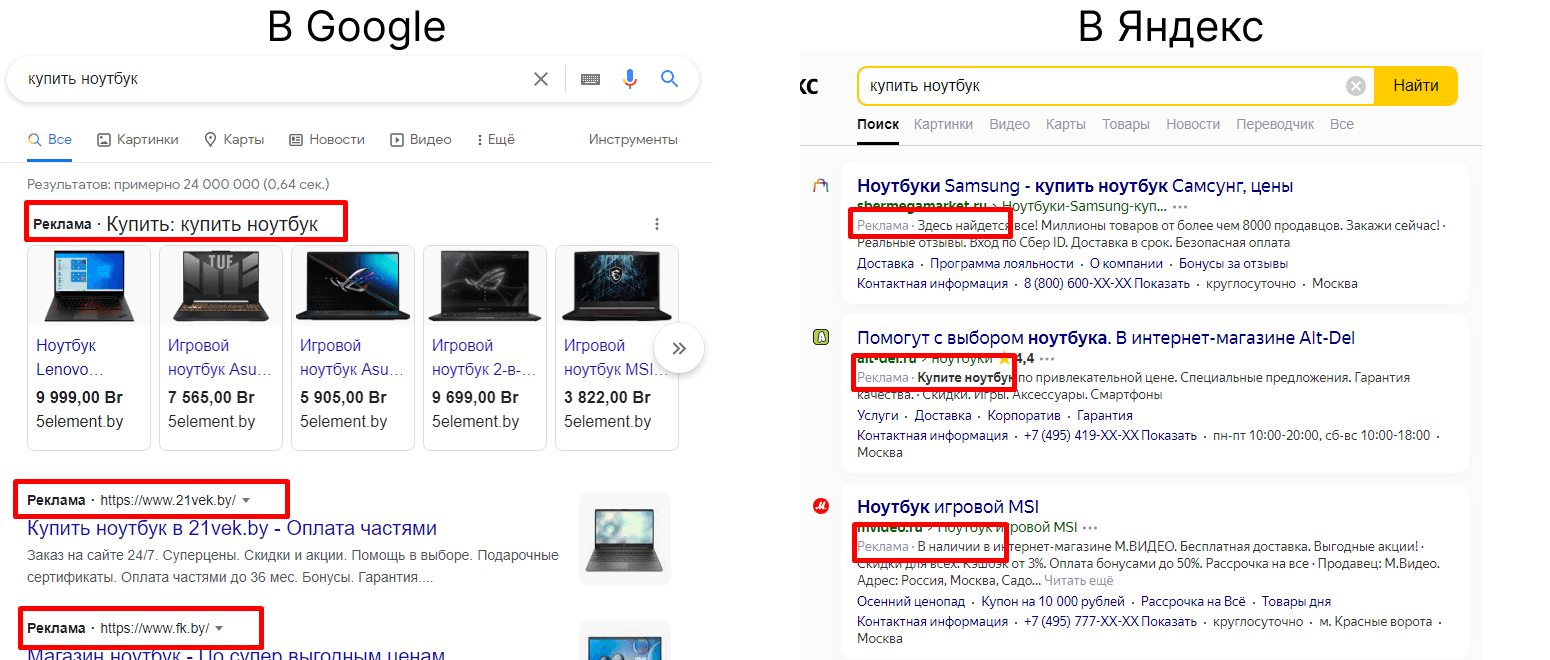
Task: Expand dropdown arrow next to fk.by URL
Action: pos(219,628)
